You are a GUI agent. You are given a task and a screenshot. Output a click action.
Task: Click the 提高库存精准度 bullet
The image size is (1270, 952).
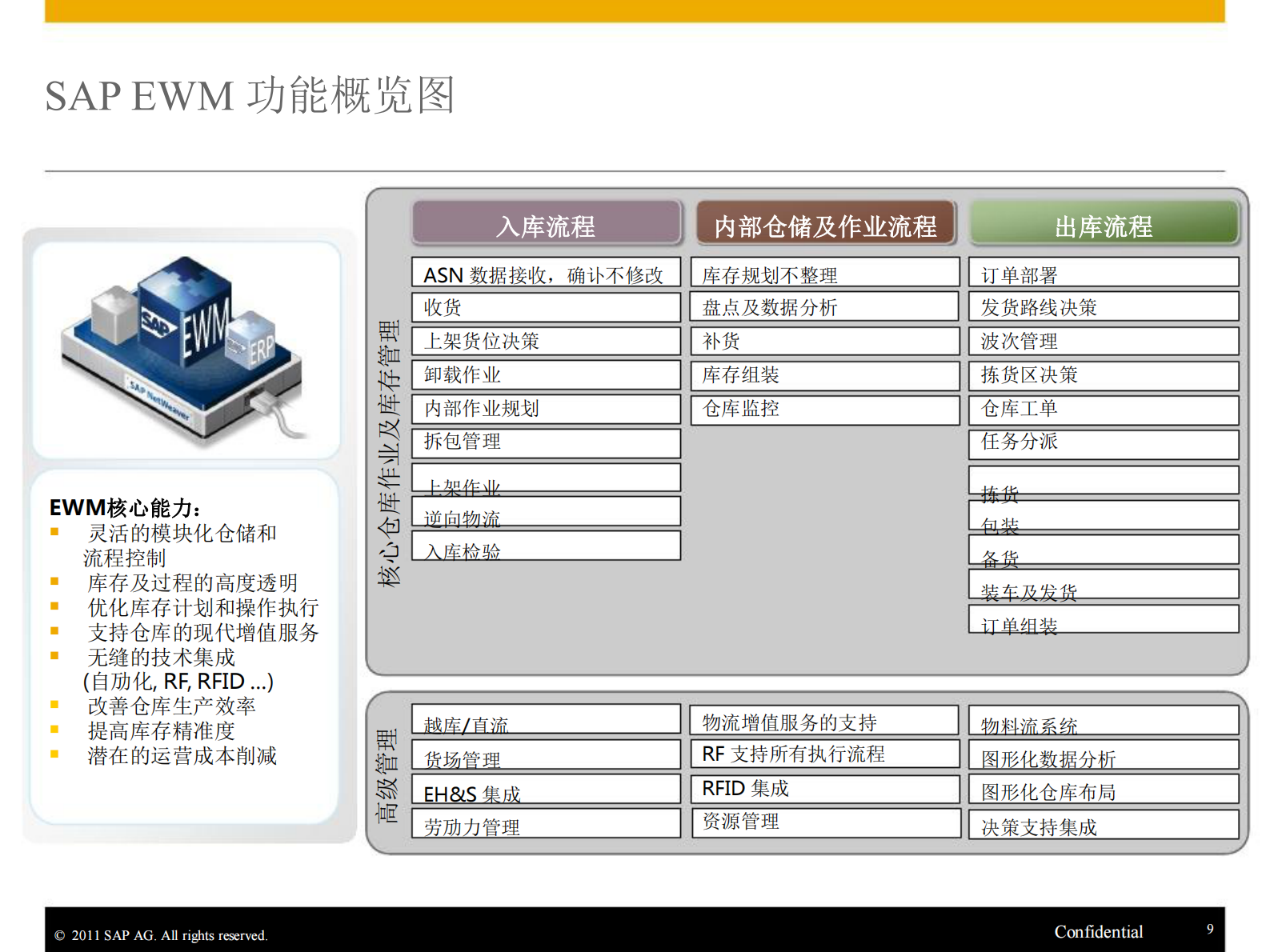pyautogui.click(x=161, y=730)
